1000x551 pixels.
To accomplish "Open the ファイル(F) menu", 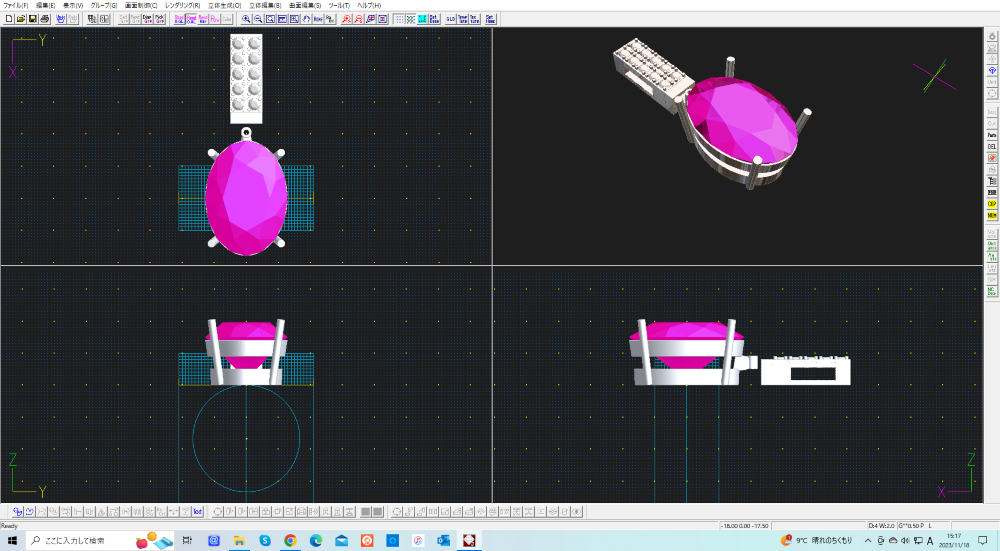I will 16,5.
